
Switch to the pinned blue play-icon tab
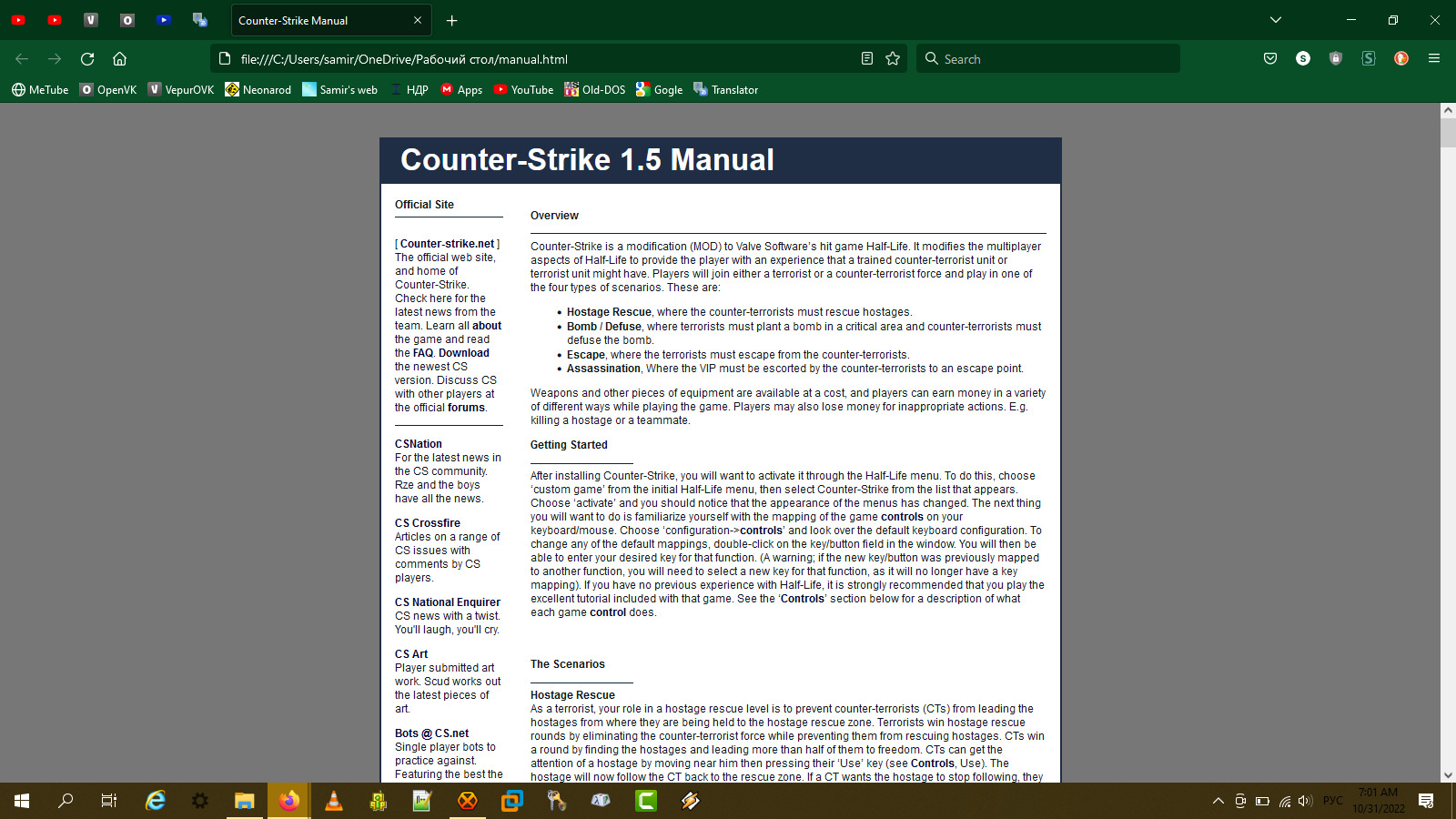[x=164, y=20]
